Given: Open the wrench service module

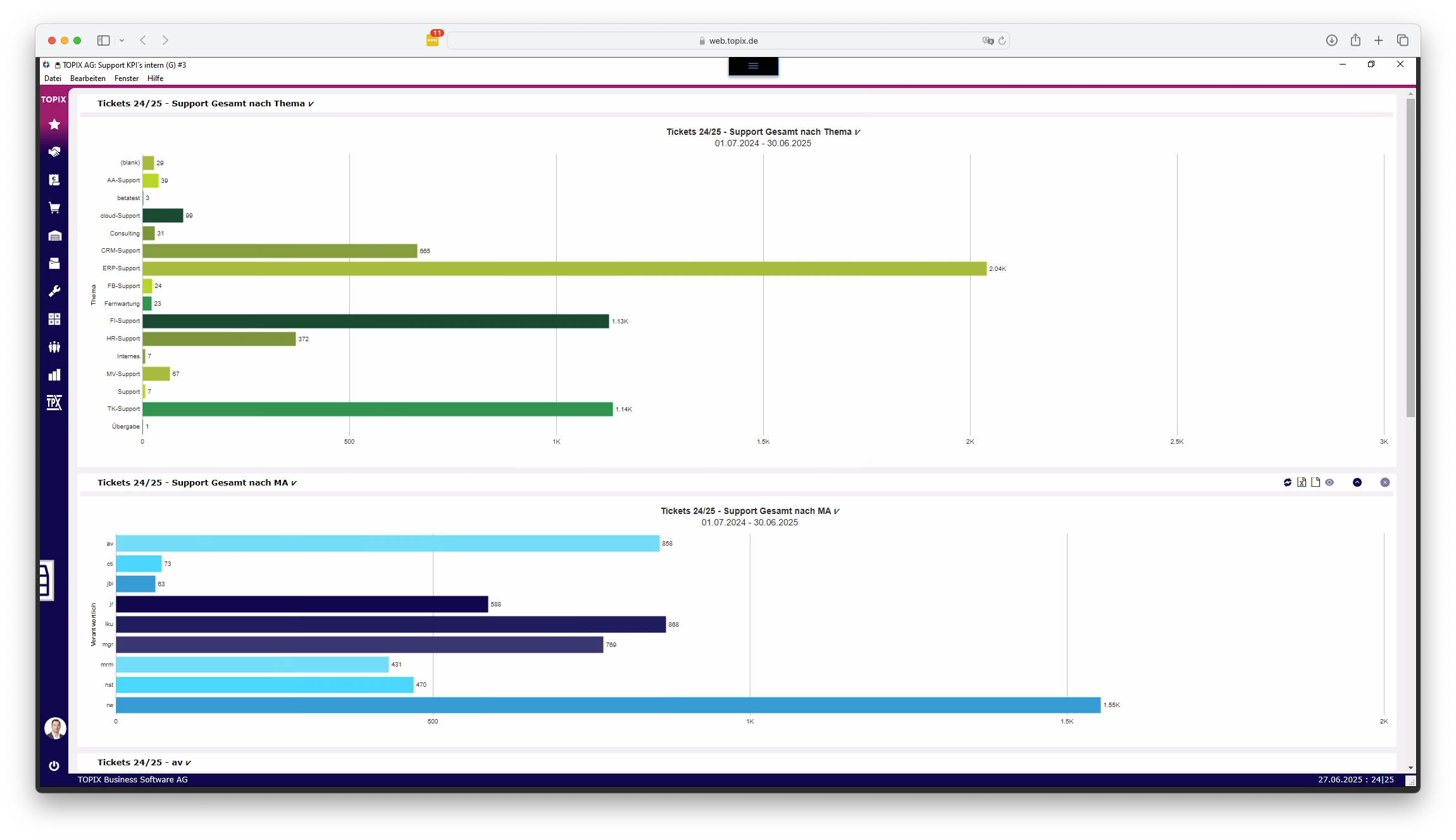Looking at the screenshot, I should point(54,291).
